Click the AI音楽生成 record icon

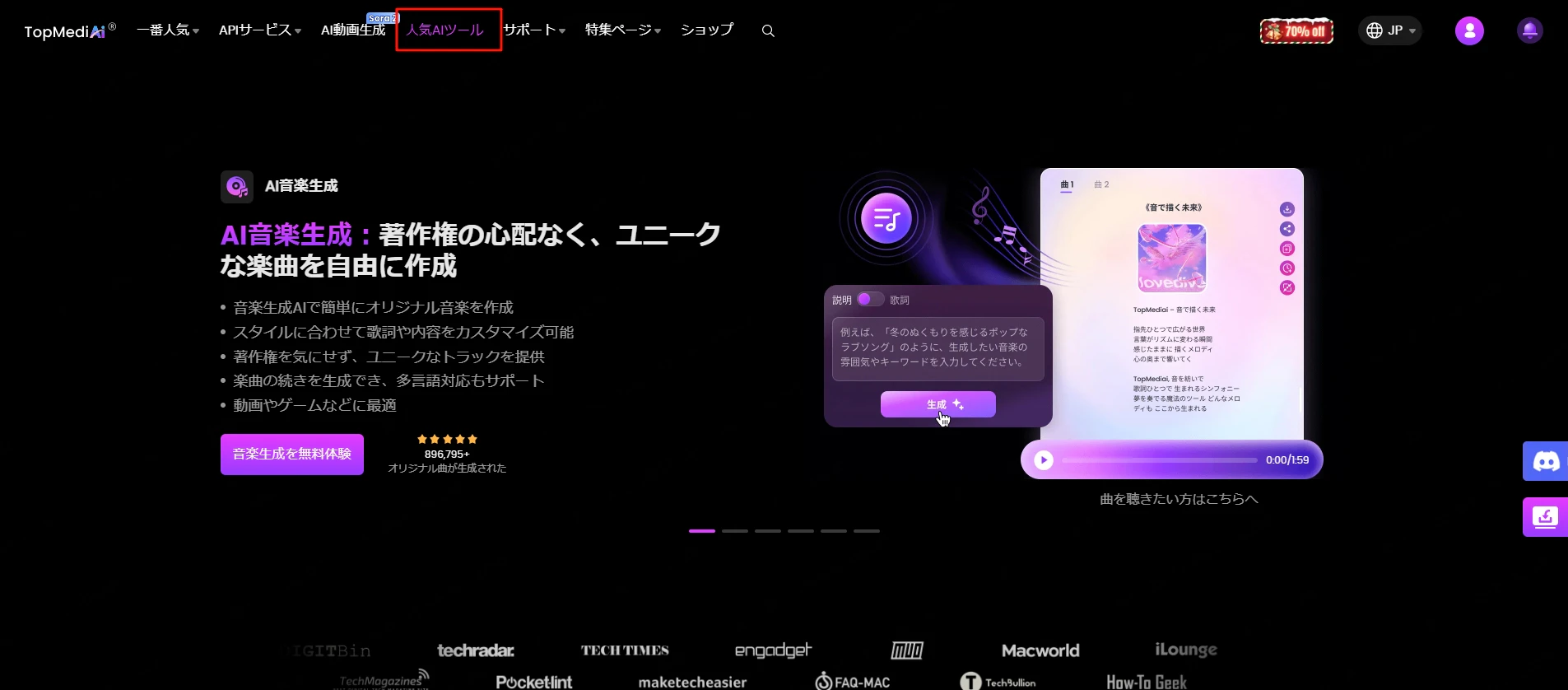[x=237, y=187]
